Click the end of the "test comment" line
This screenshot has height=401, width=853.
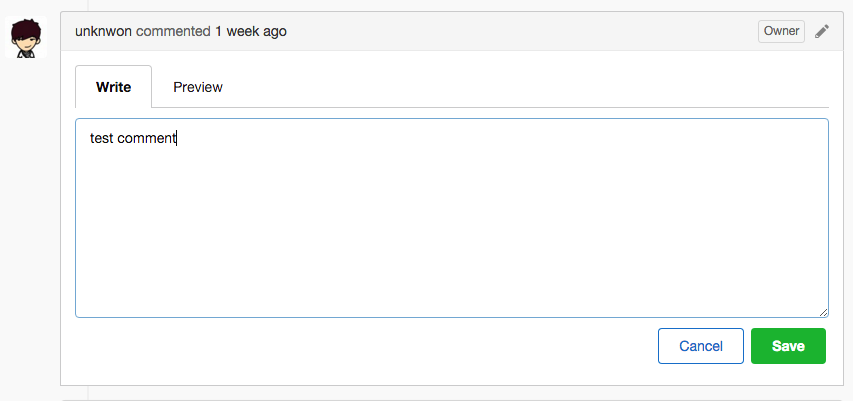pos(177,138)
